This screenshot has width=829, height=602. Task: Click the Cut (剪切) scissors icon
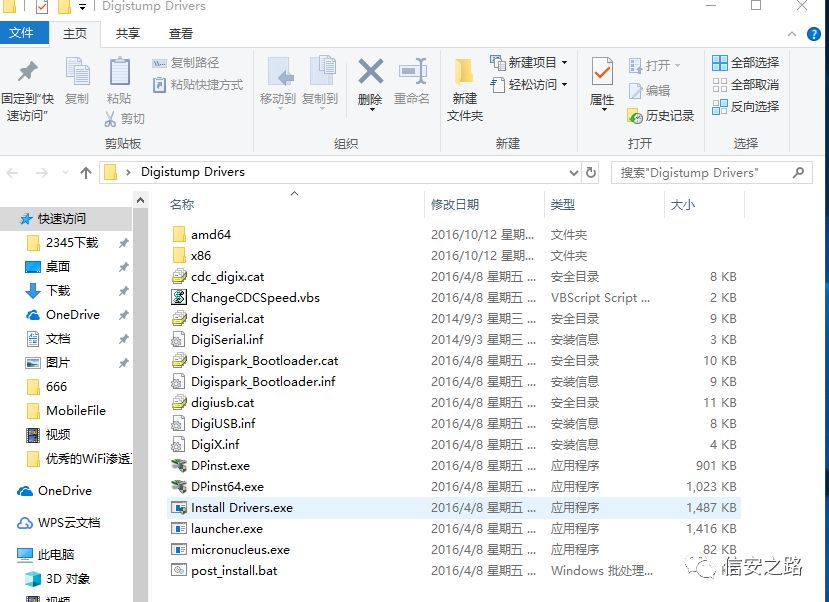pyautogui.click(x=110, y=118)
